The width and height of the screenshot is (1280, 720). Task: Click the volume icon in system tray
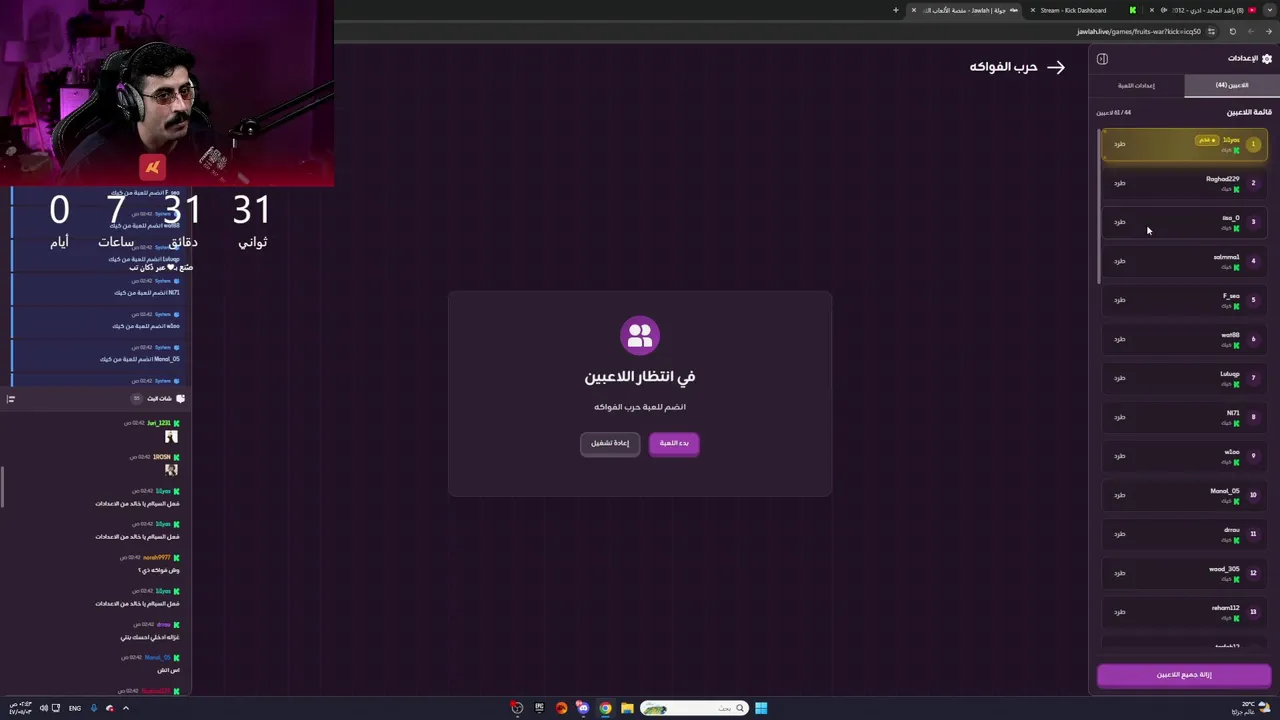pos(43,708)
